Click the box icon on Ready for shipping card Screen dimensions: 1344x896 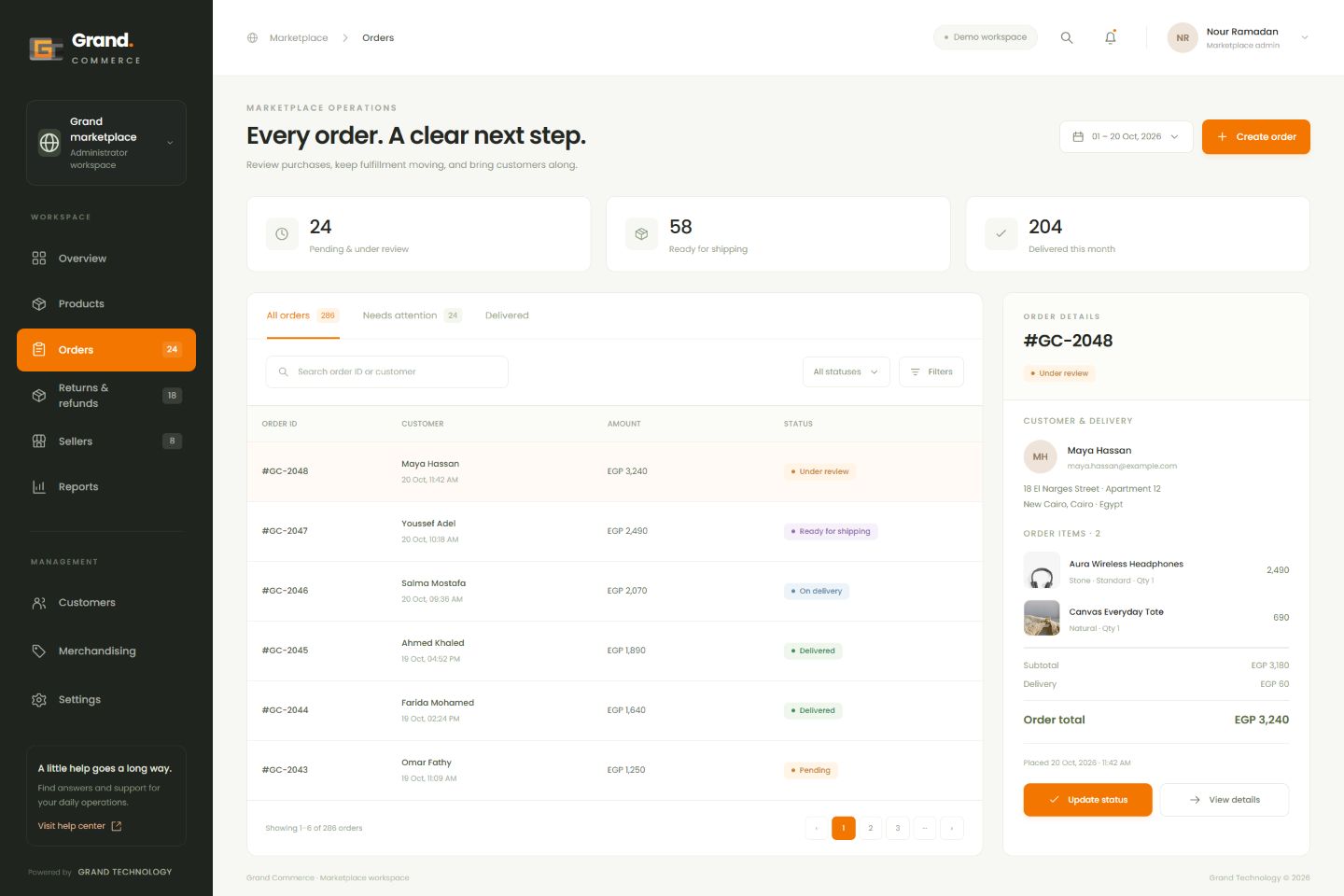(x=641, y=234)
